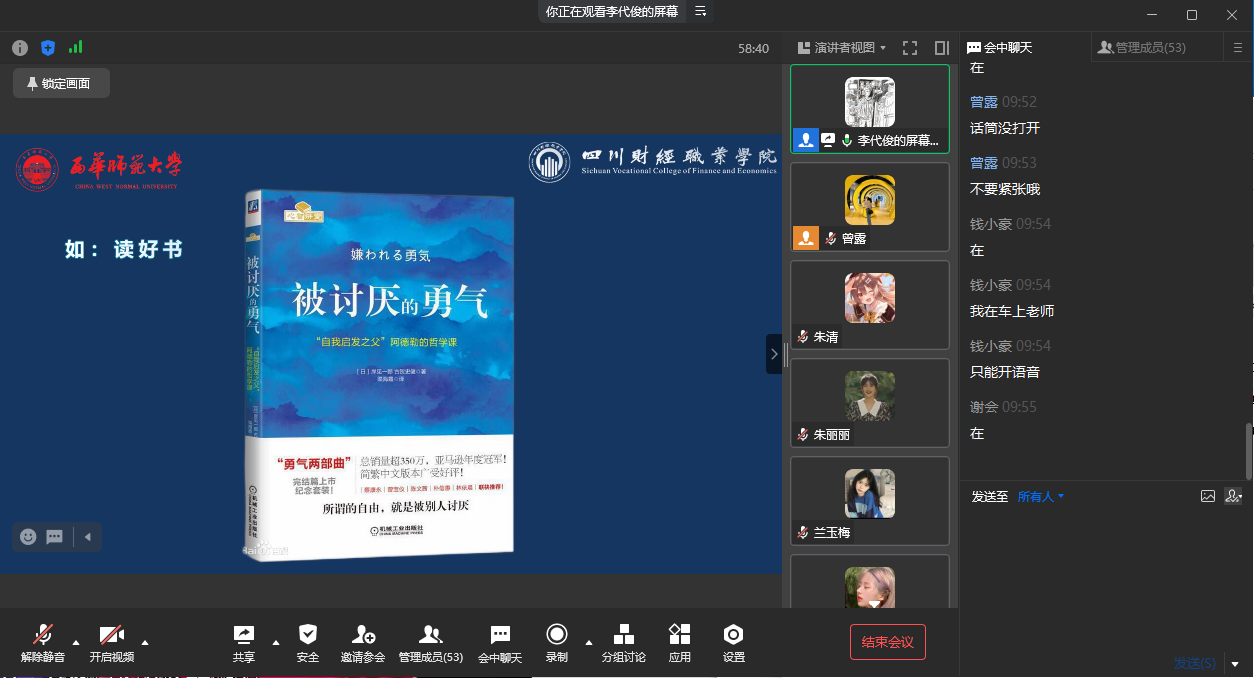Expand audio options arrow next to 解除静音
Viewport: 1254px width, 678px height.
coord(76,642)
